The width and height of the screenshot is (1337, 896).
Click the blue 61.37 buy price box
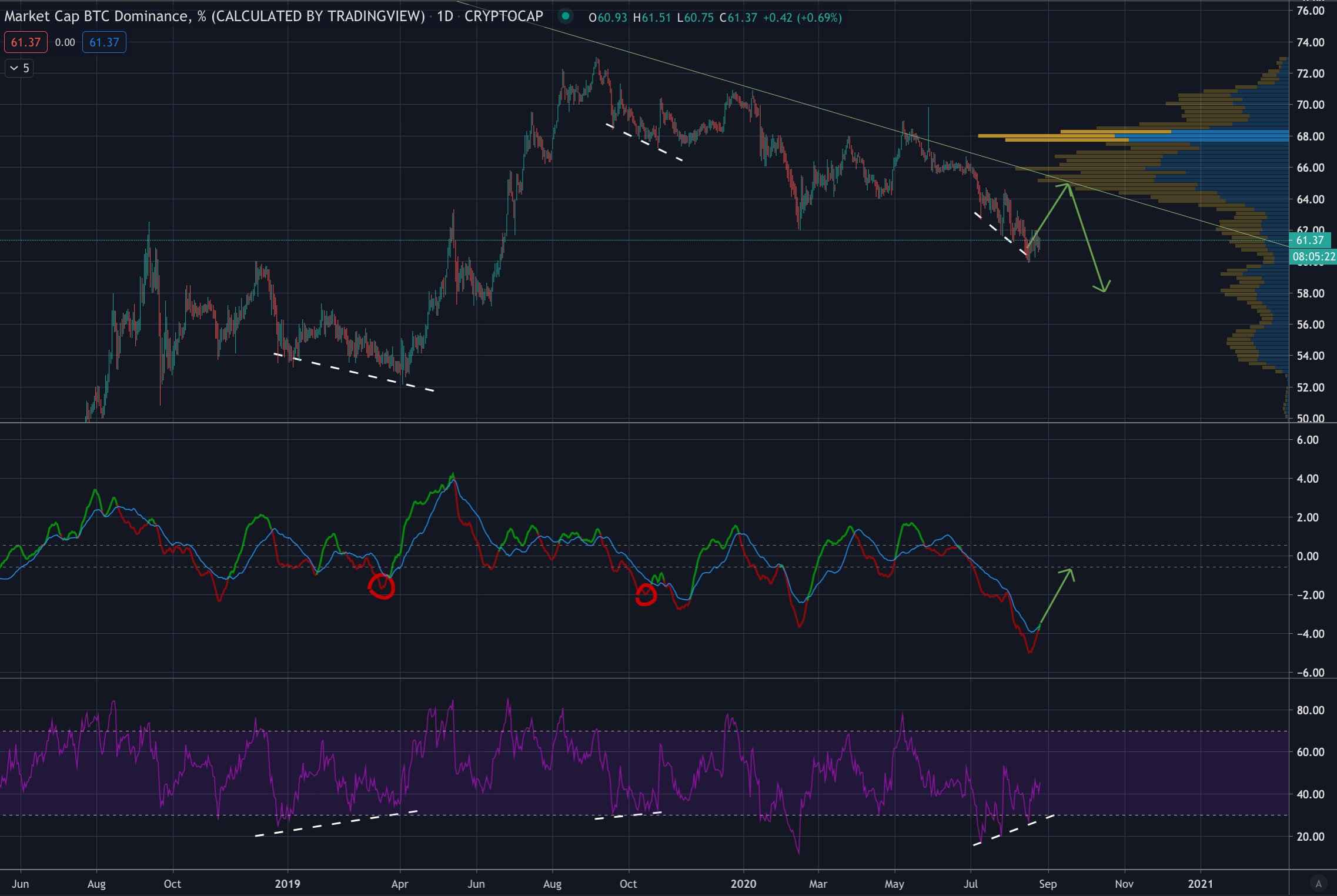click(104, 42)
